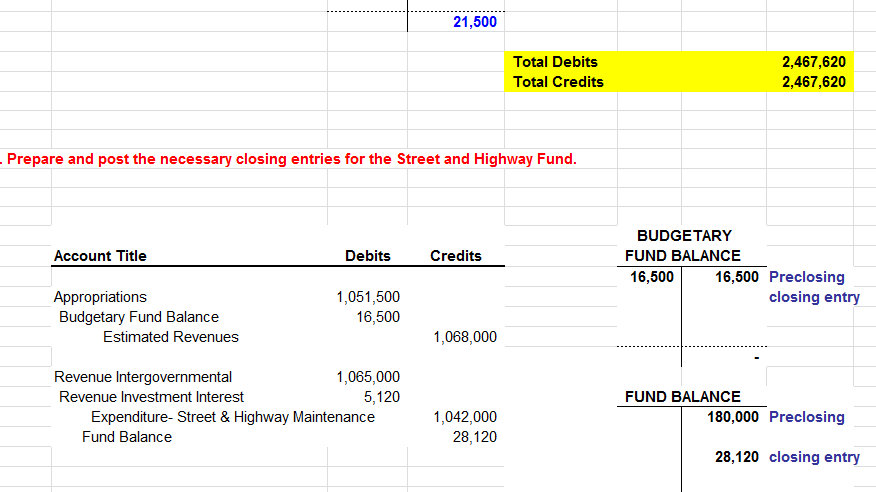Viewport: 876px width, 492px height.
Task: Click the BUDGETARY FUND BALANCE T-account heading
Action: (683, 246)
